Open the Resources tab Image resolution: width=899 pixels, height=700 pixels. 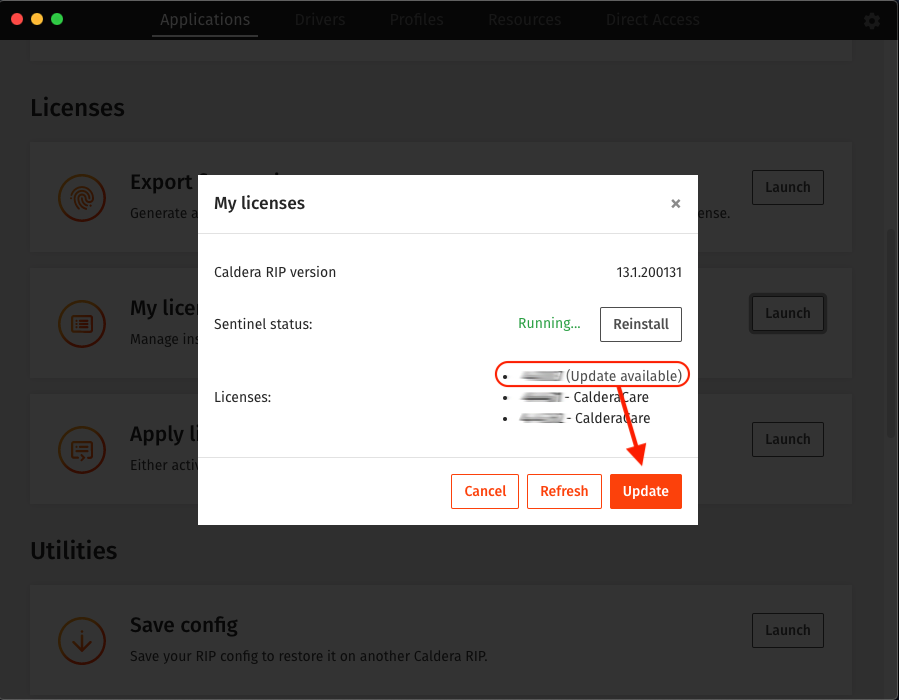[525, 19]
